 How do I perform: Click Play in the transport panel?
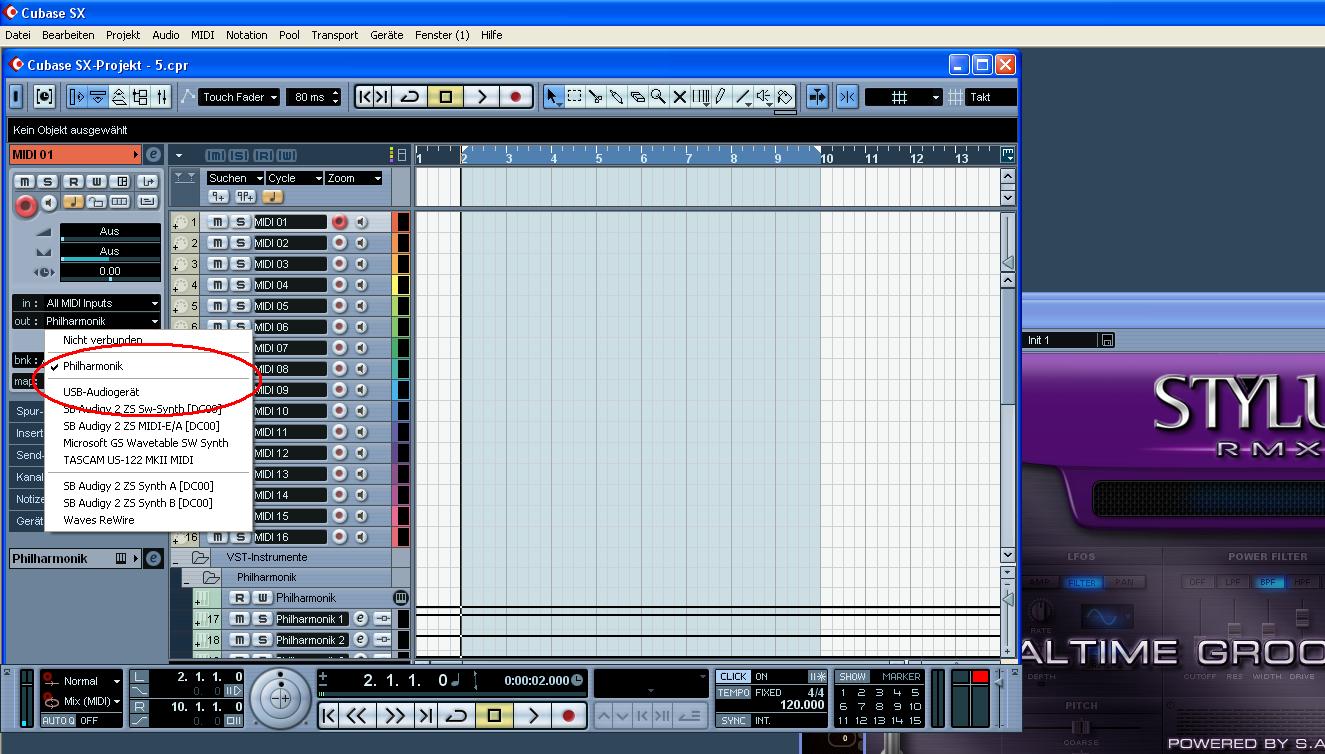(533, 716)
